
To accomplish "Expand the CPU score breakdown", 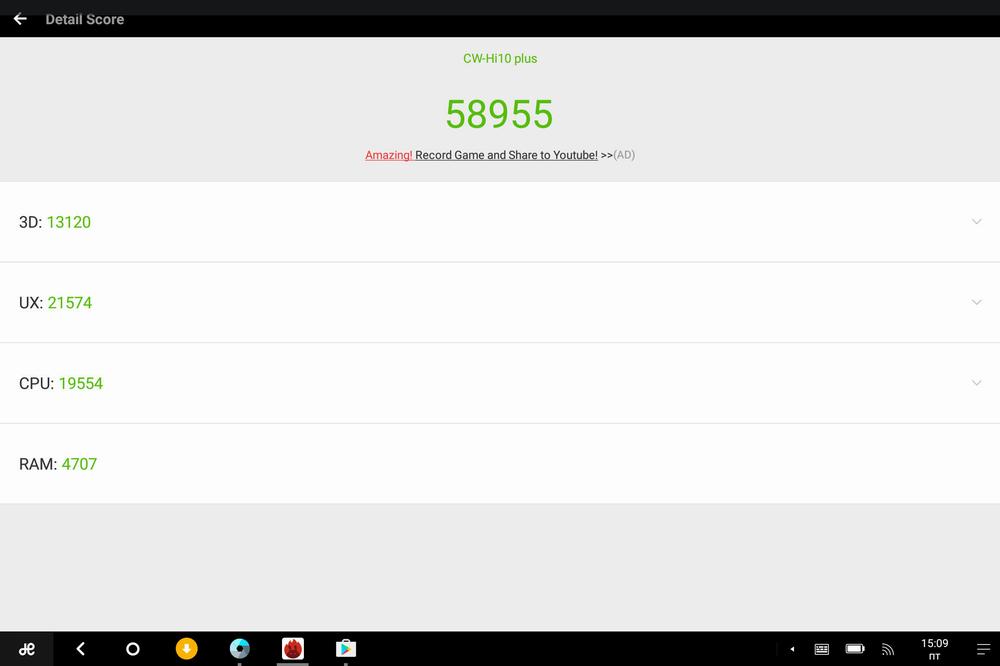I will [976, 383].
